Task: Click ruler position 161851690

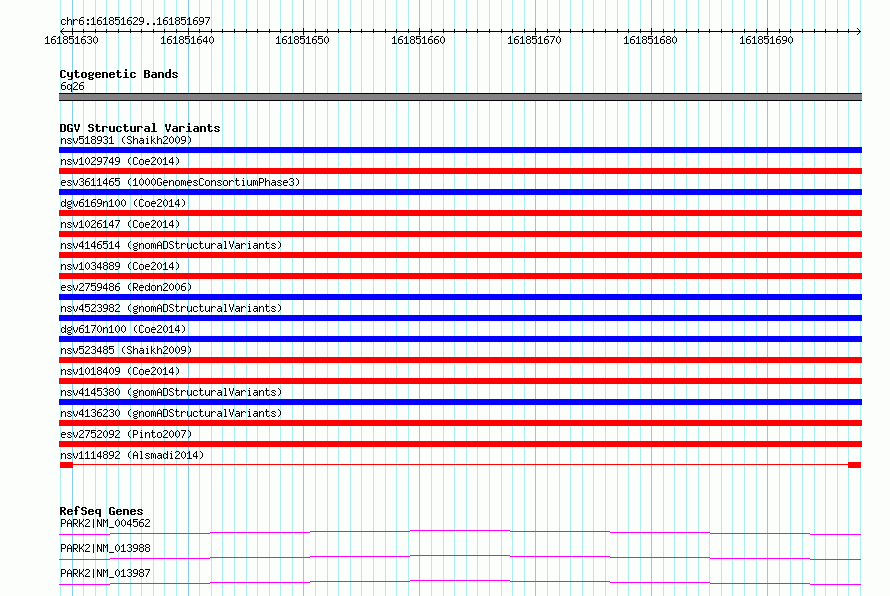Action: click(x=766, y=40)
